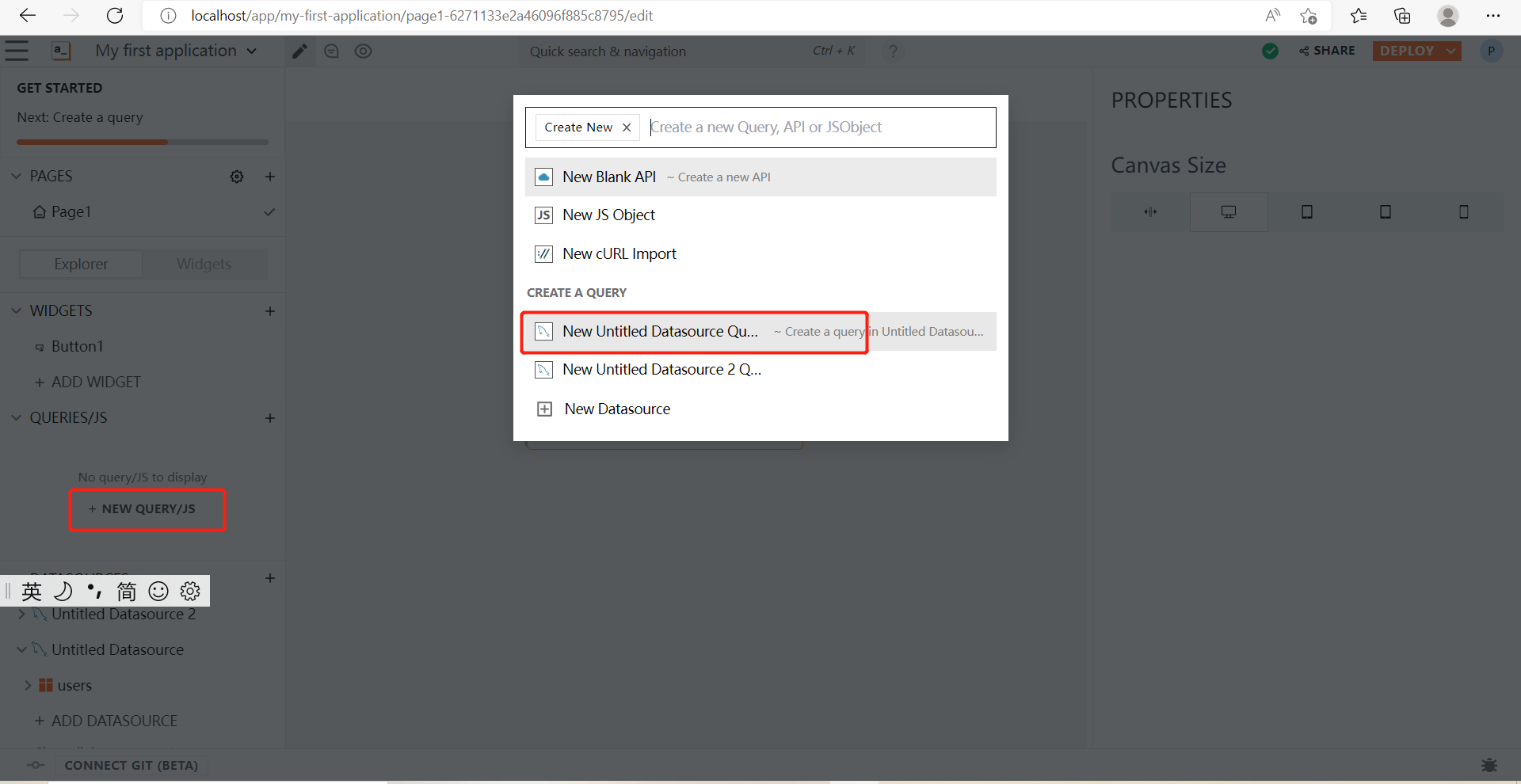Select New cURL Import option
Screen dimensions: 1521x784
619,254
